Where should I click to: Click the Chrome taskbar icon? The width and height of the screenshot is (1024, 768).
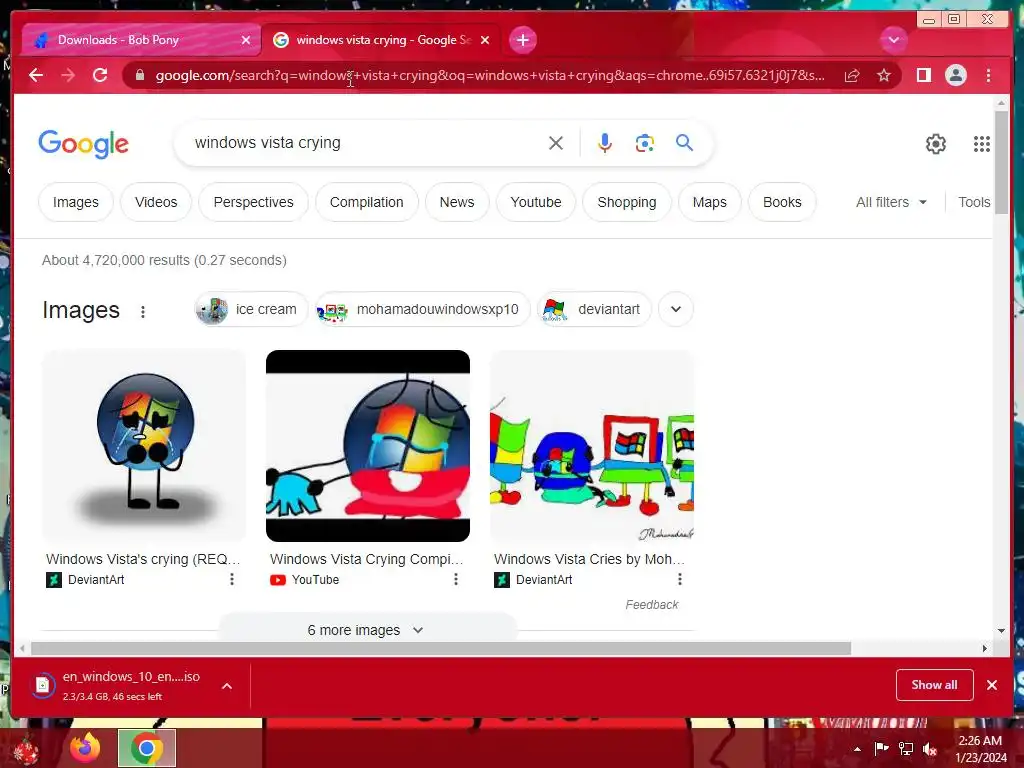pyautogui.click(x=147, y=748)
